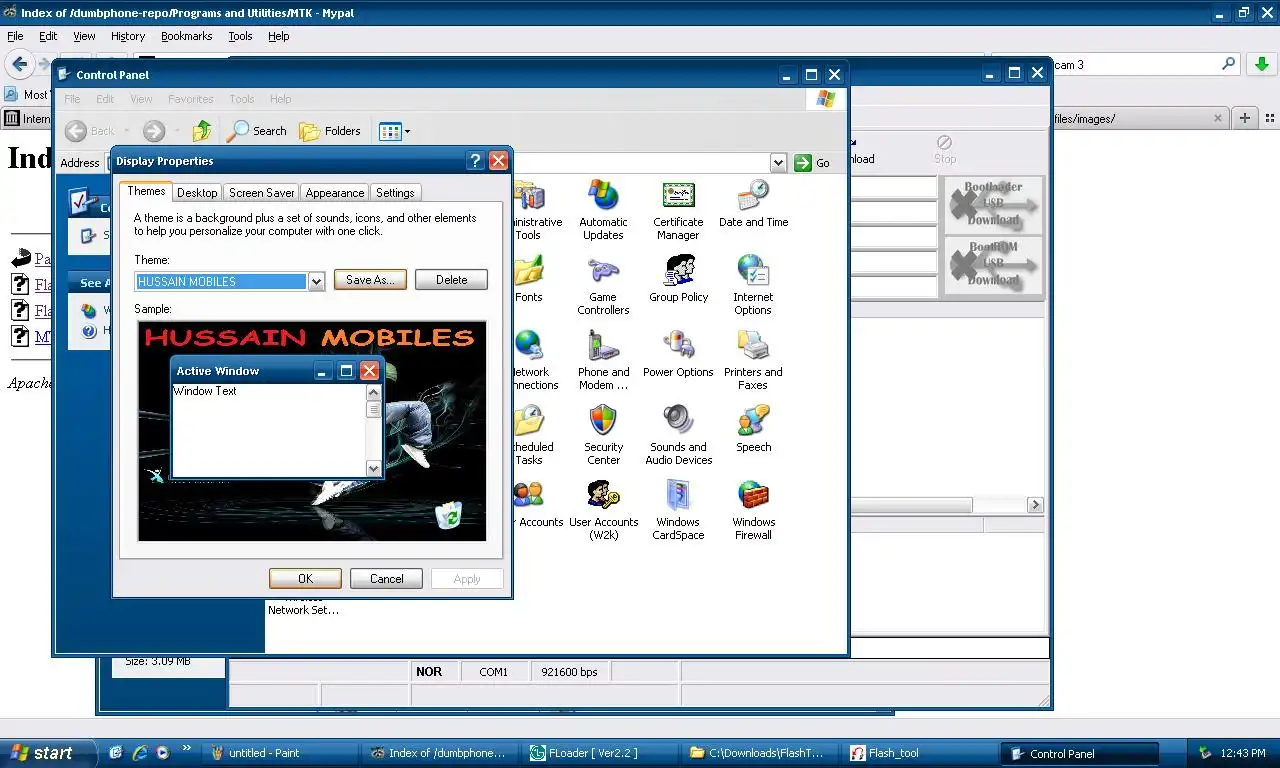Click the BootROM USB Download button
This screenshot has width=1280, height=768.
coord(993,264)
